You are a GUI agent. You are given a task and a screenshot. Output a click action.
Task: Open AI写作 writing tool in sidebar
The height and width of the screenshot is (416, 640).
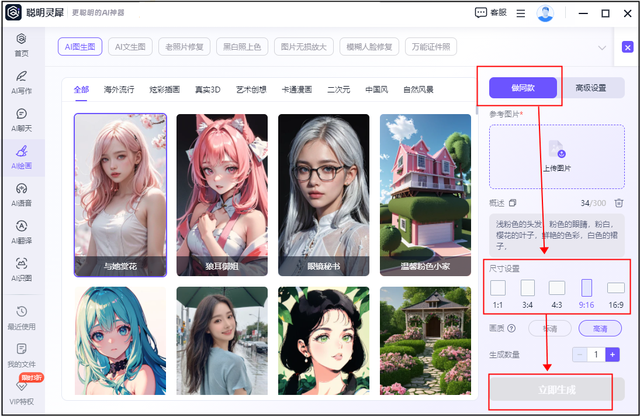(x=22, y=82)
